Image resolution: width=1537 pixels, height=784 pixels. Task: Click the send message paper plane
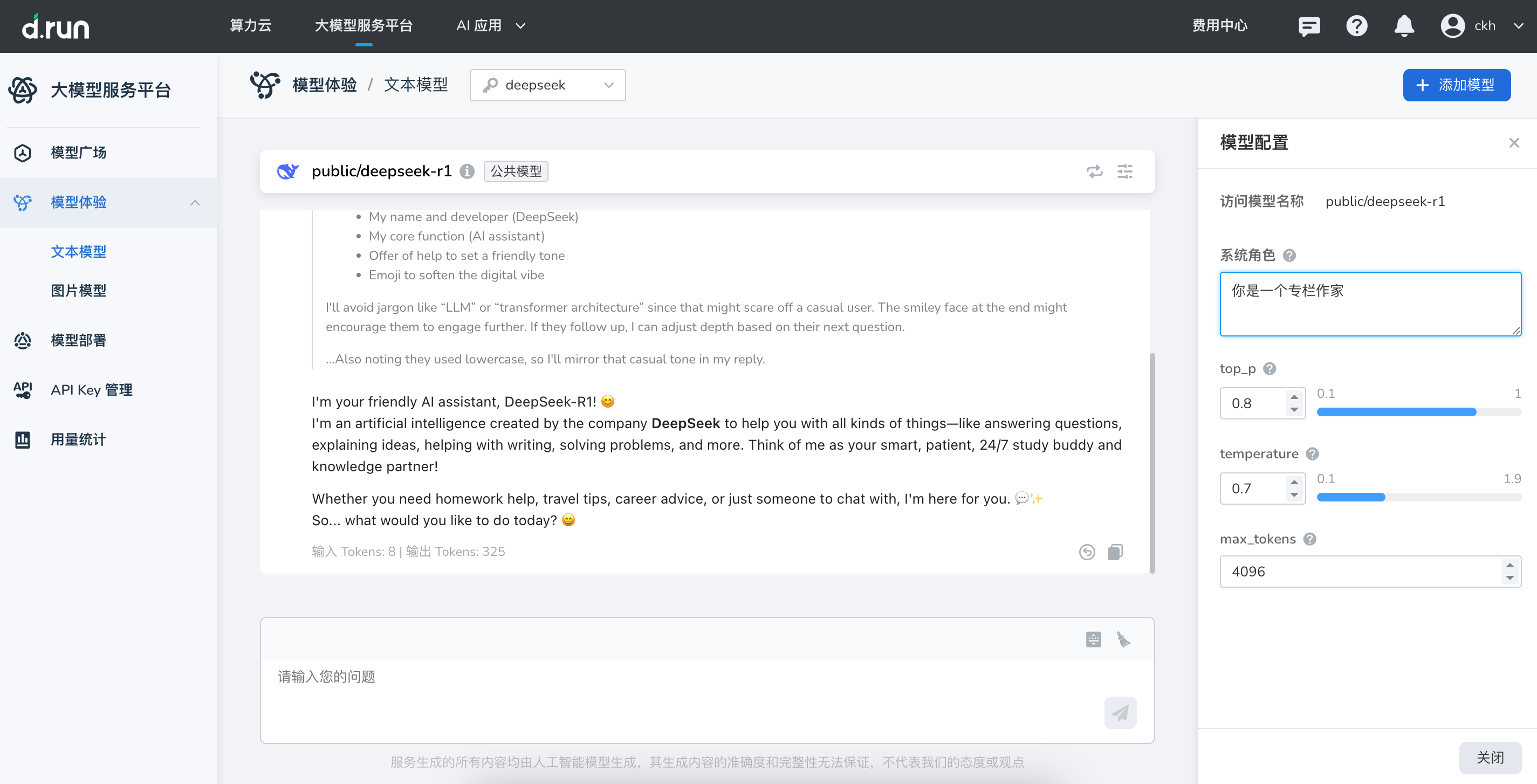click(x=1120, y=712)
